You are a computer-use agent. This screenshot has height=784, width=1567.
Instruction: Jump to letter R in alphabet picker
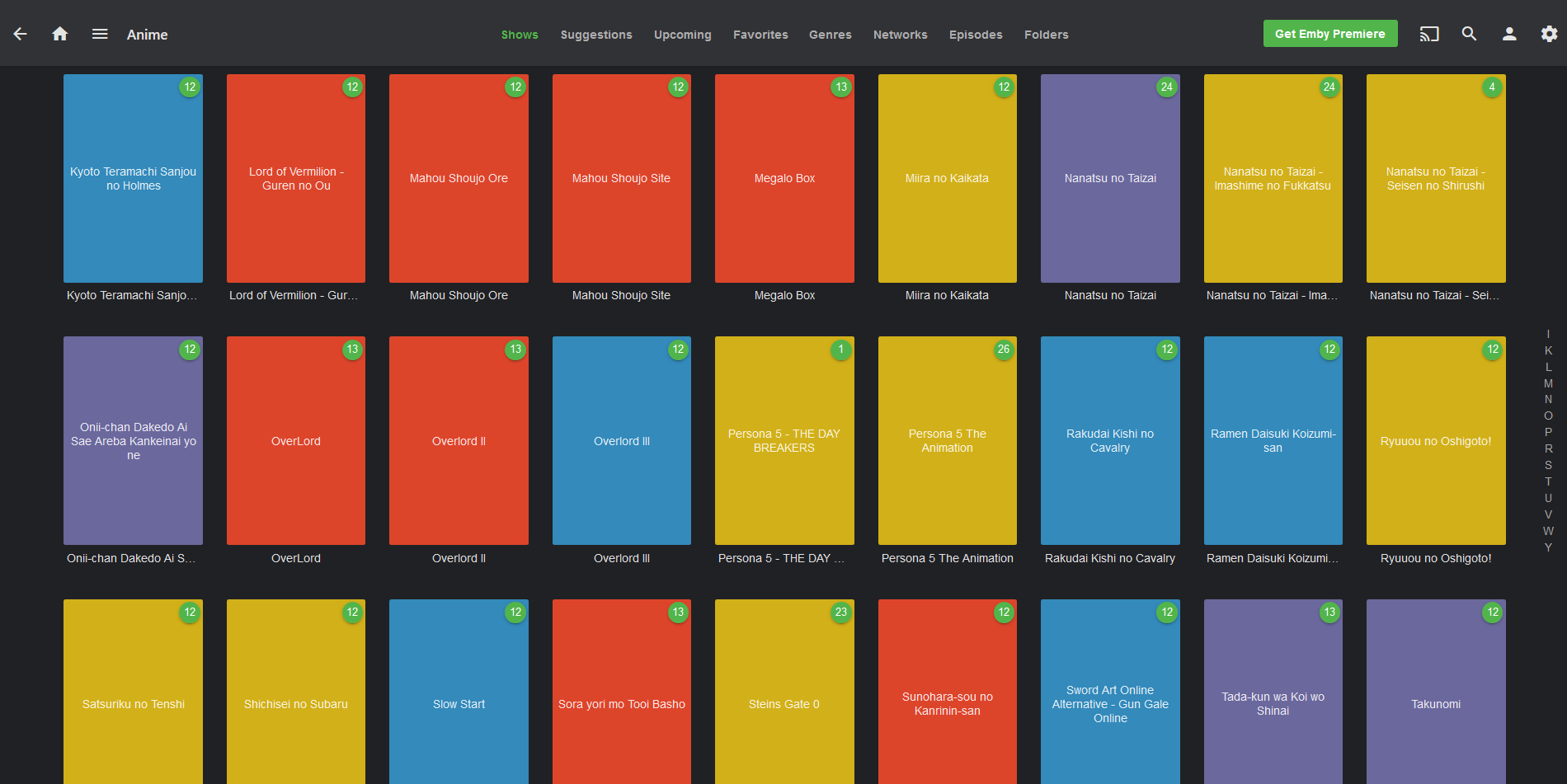coord(1549,448)
